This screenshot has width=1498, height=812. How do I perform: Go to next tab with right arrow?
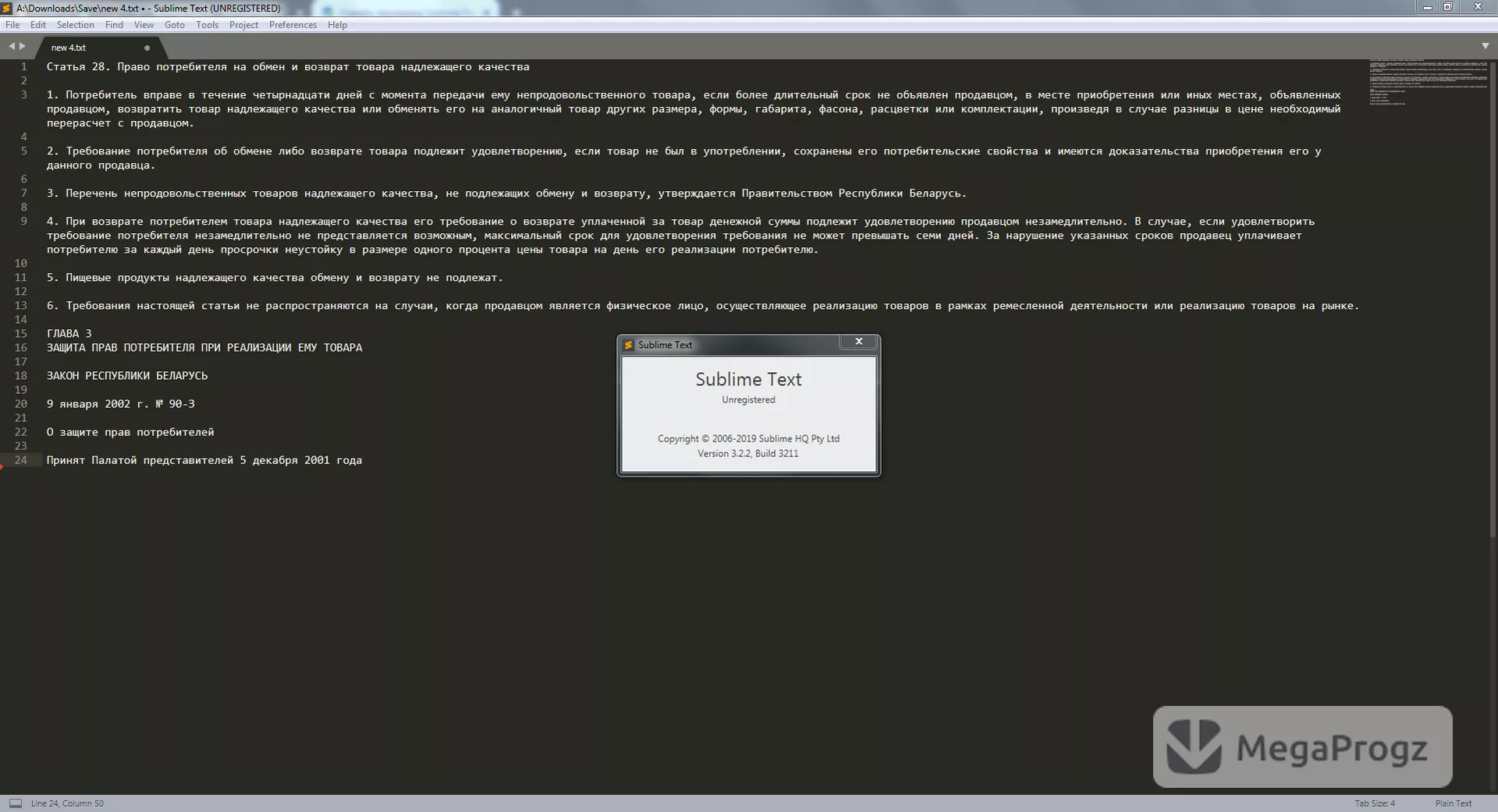pos(23,46)
